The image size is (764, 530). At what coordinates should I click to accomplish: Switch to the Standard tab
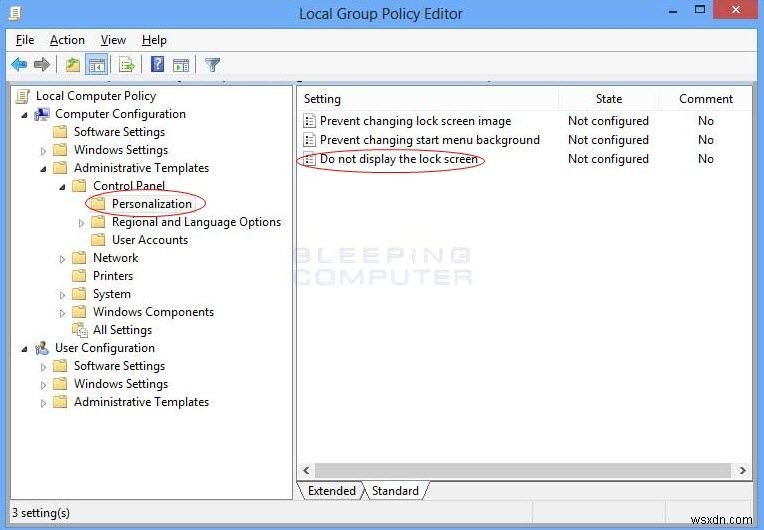[x=395, y=491]
